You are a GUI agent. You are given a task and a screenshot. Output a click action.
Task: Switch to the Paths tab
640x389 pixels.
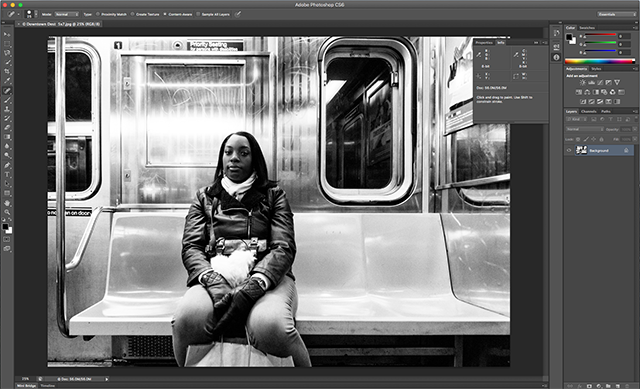coord(606,111)
